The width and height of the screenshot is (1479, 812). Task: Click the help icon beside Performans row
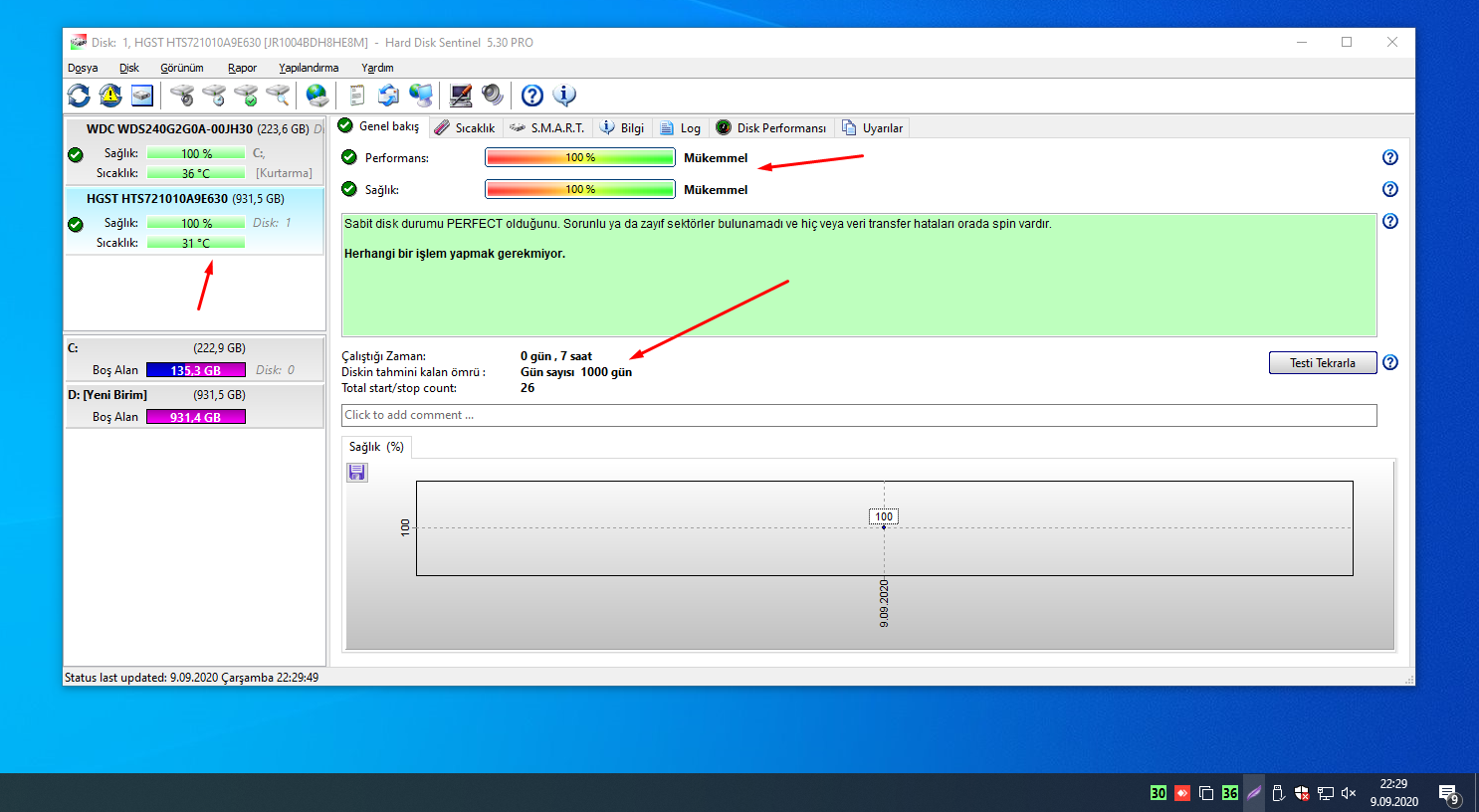point(1390,157)
